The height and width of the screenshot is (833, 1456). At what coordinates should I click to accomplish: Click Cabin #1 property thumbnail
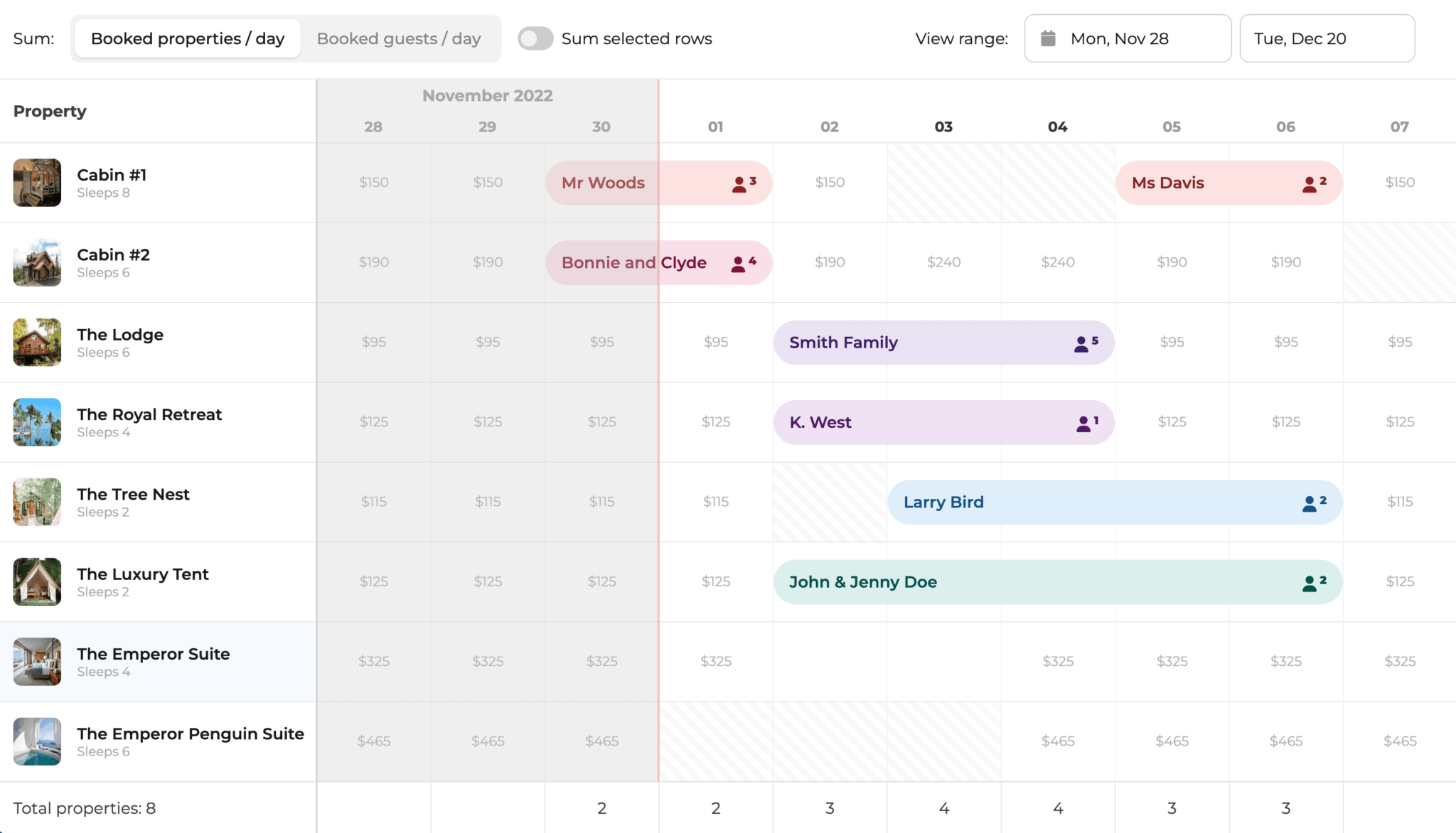pyautogui.click(x=37, y=183)
